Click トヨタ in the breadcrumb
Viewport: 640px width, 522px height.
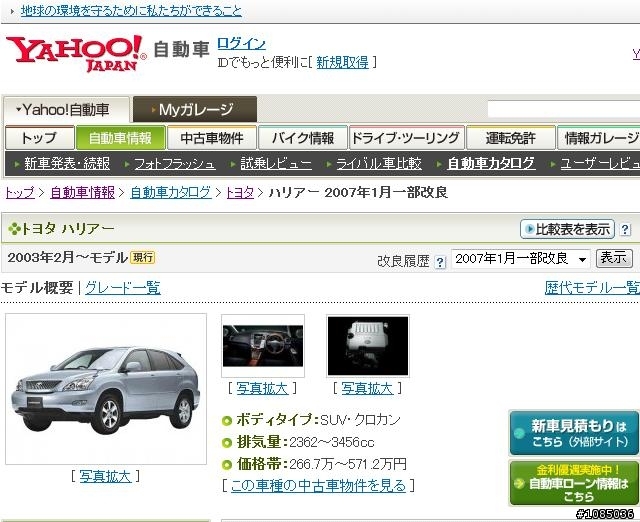pos(240,192)
